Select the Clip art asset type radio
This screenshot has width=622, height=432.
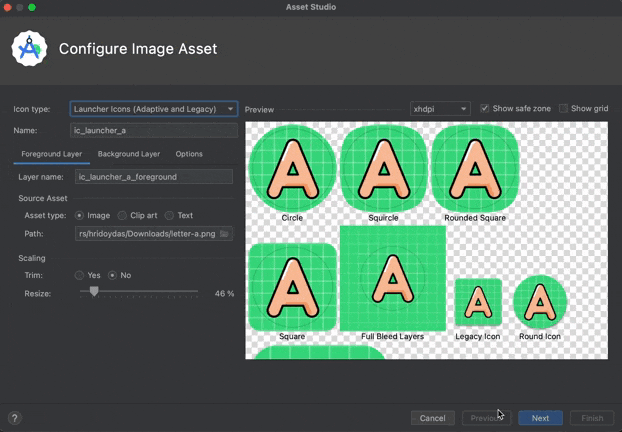pos(122,215)
